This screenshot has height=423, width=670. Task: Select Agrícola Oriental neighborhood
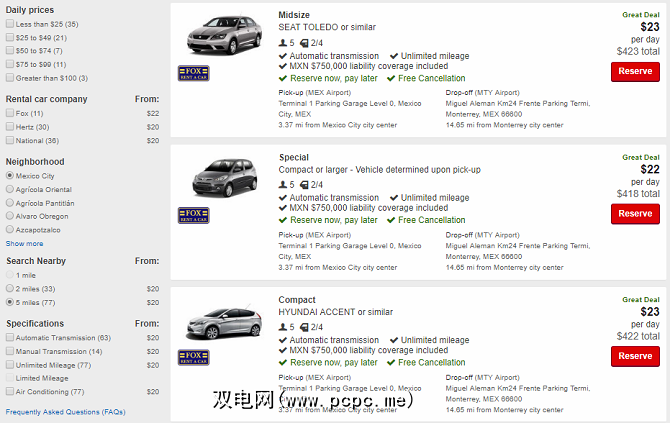point(10,189)
